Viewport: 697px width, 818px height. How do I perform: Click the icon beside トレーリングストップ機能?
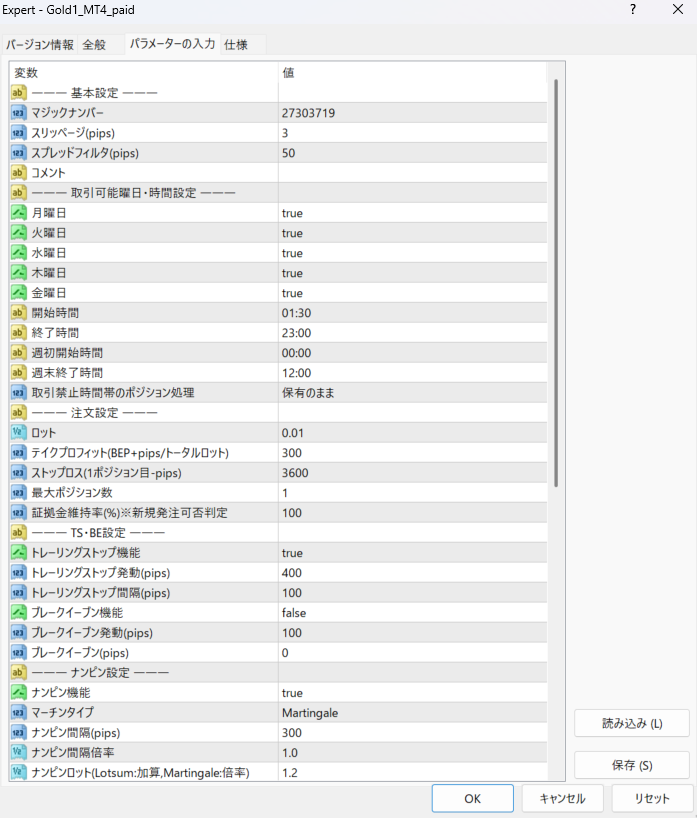click(x=19, y=553)
